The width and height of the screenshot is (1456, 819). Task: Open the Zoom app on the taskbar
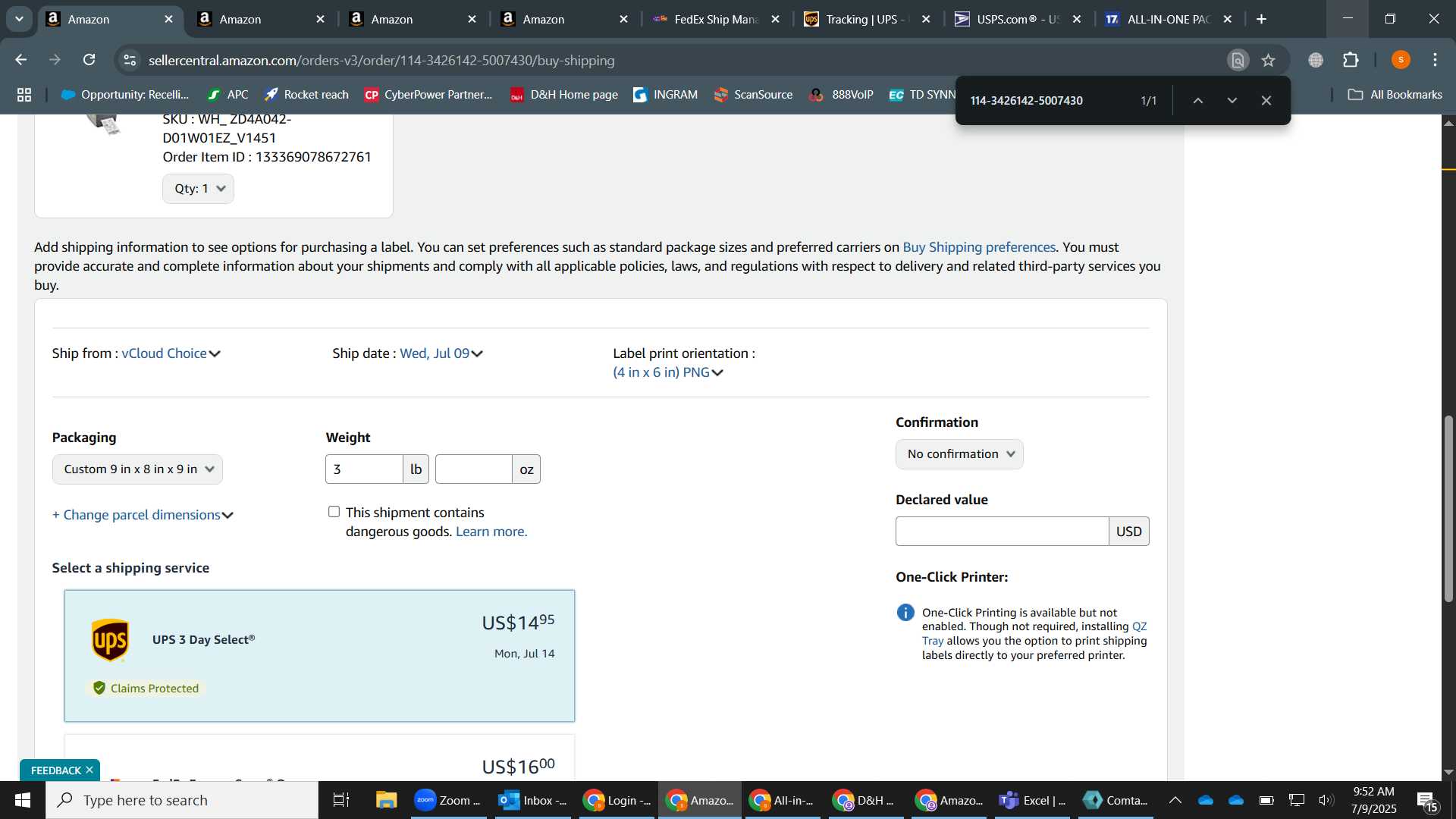pyautogui.click(x=449, y=800)
